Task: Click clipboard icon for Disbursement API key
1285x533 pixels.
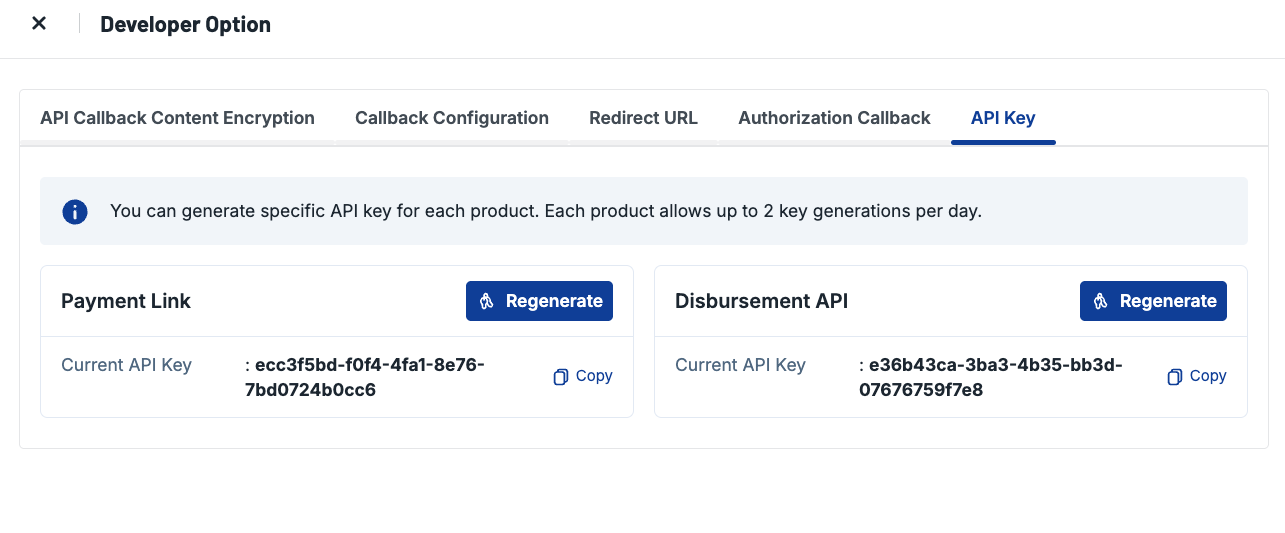Action: [x=1175, y=377]
